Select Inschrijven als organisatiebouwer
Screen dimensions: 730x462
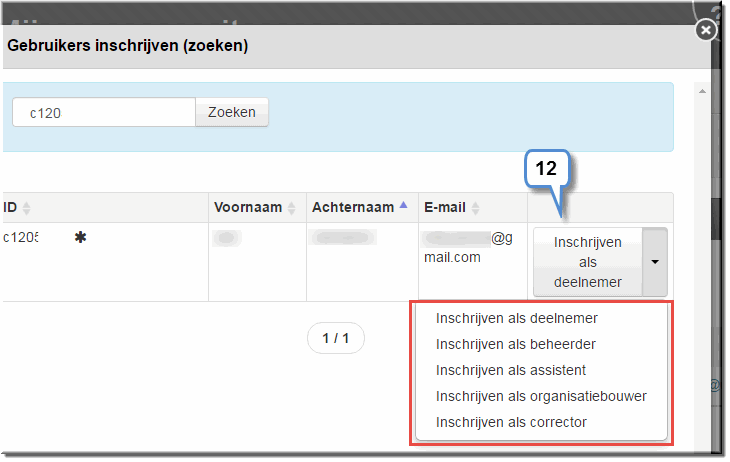tap(541, 397)
